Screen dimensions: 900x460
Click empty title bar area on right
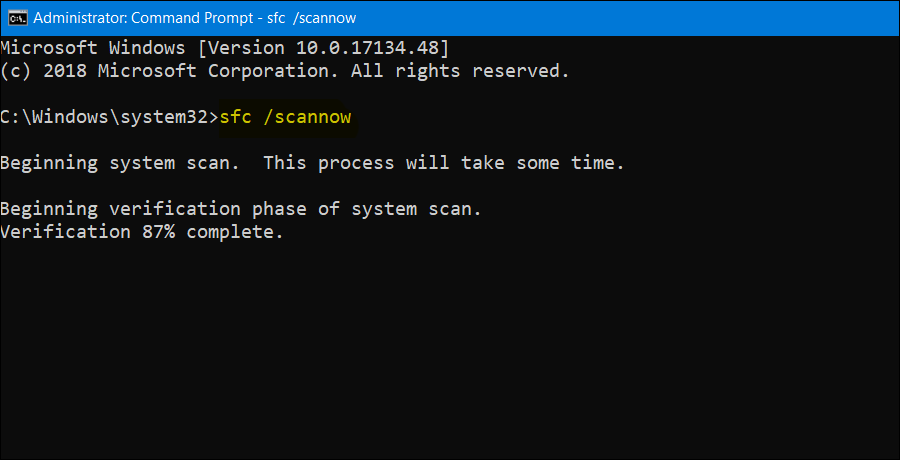click(x=650, y=18)
